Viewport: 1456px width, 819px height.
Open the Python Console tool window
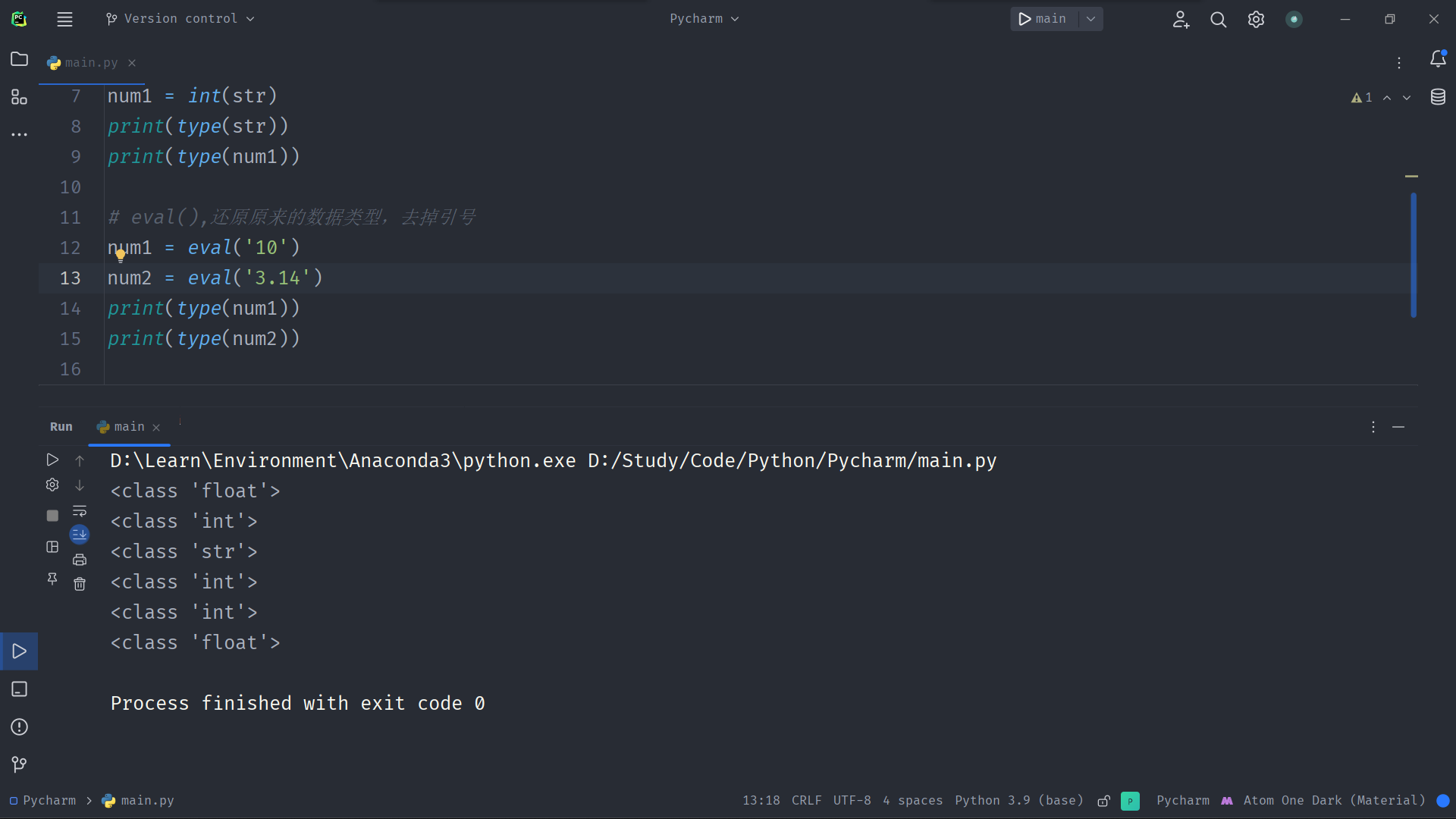click(x=20, y=689)
